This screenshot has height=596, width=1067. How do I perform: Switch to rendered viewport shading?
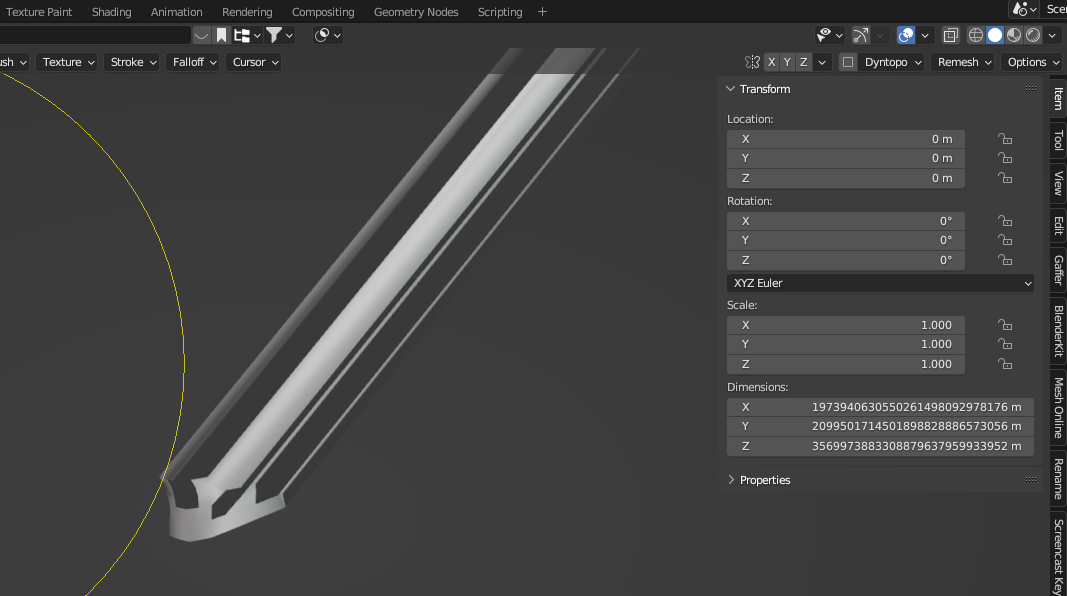point(1033,35)
